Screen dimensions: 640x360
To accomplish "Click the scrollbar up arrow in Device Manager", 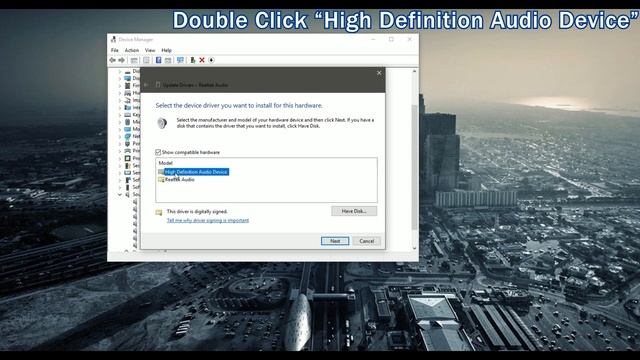I will coord(415,71).
